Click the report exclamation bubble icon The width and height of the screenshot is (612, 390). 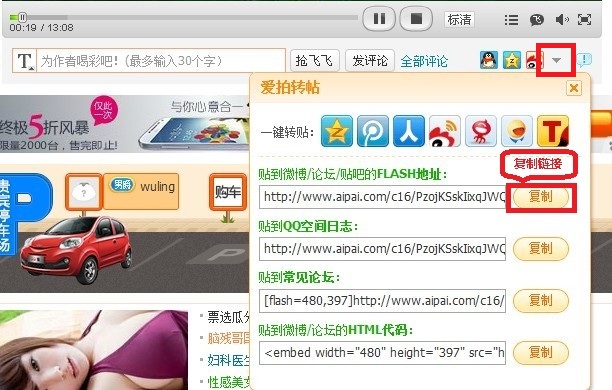click(584, 60)
